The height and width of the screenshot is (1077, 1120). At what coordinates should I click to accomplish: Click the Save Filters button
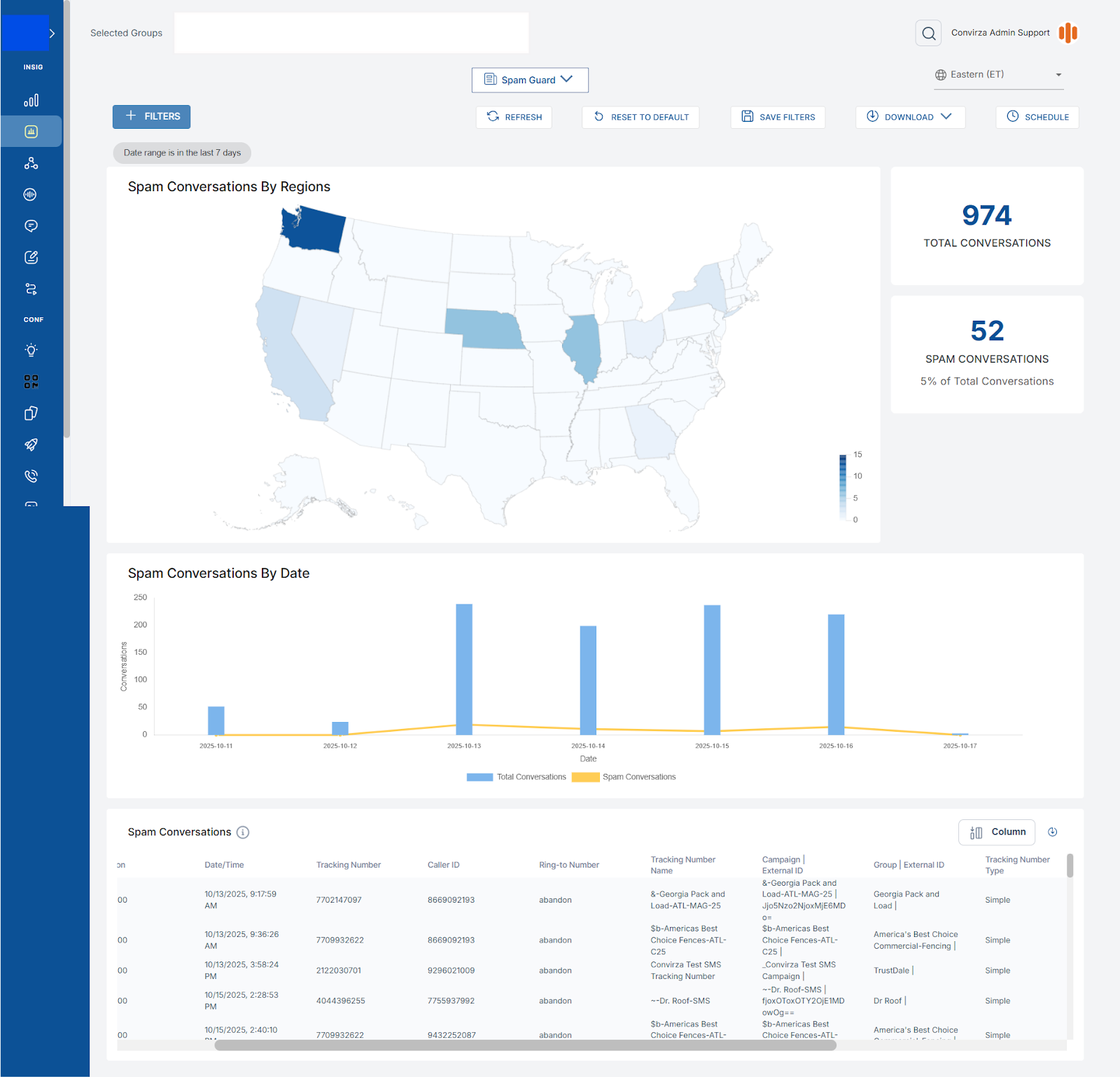tap(778, 117)
